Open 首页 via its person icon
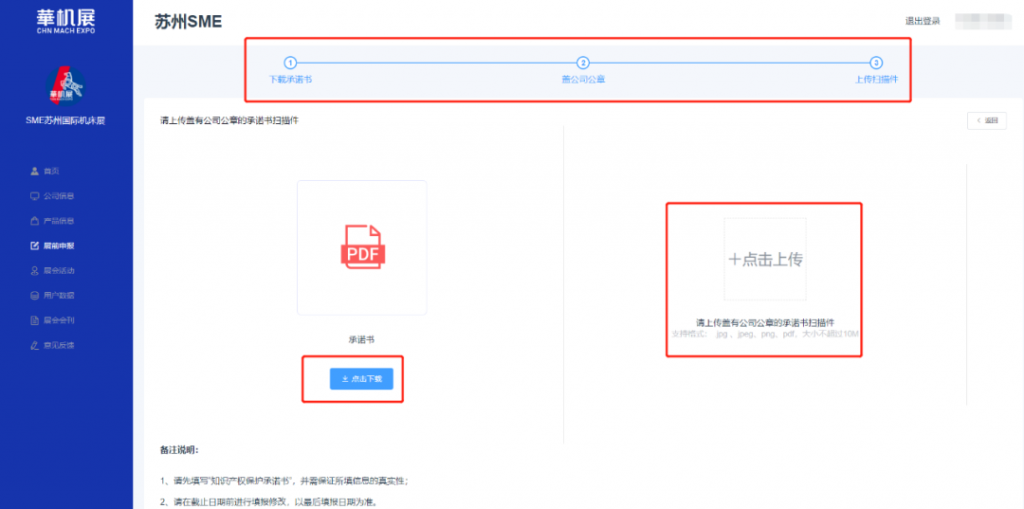 [35, 171]
